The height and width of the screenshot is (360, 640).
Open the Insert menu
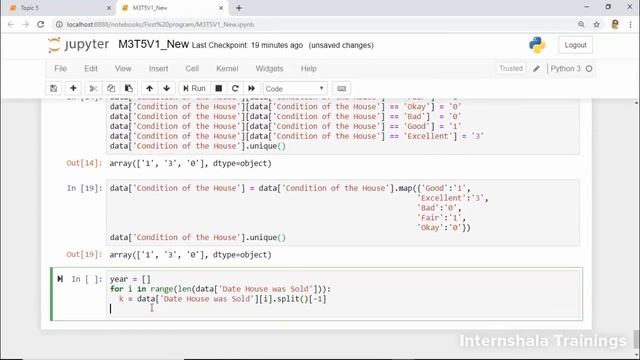[x=158, y=69]
